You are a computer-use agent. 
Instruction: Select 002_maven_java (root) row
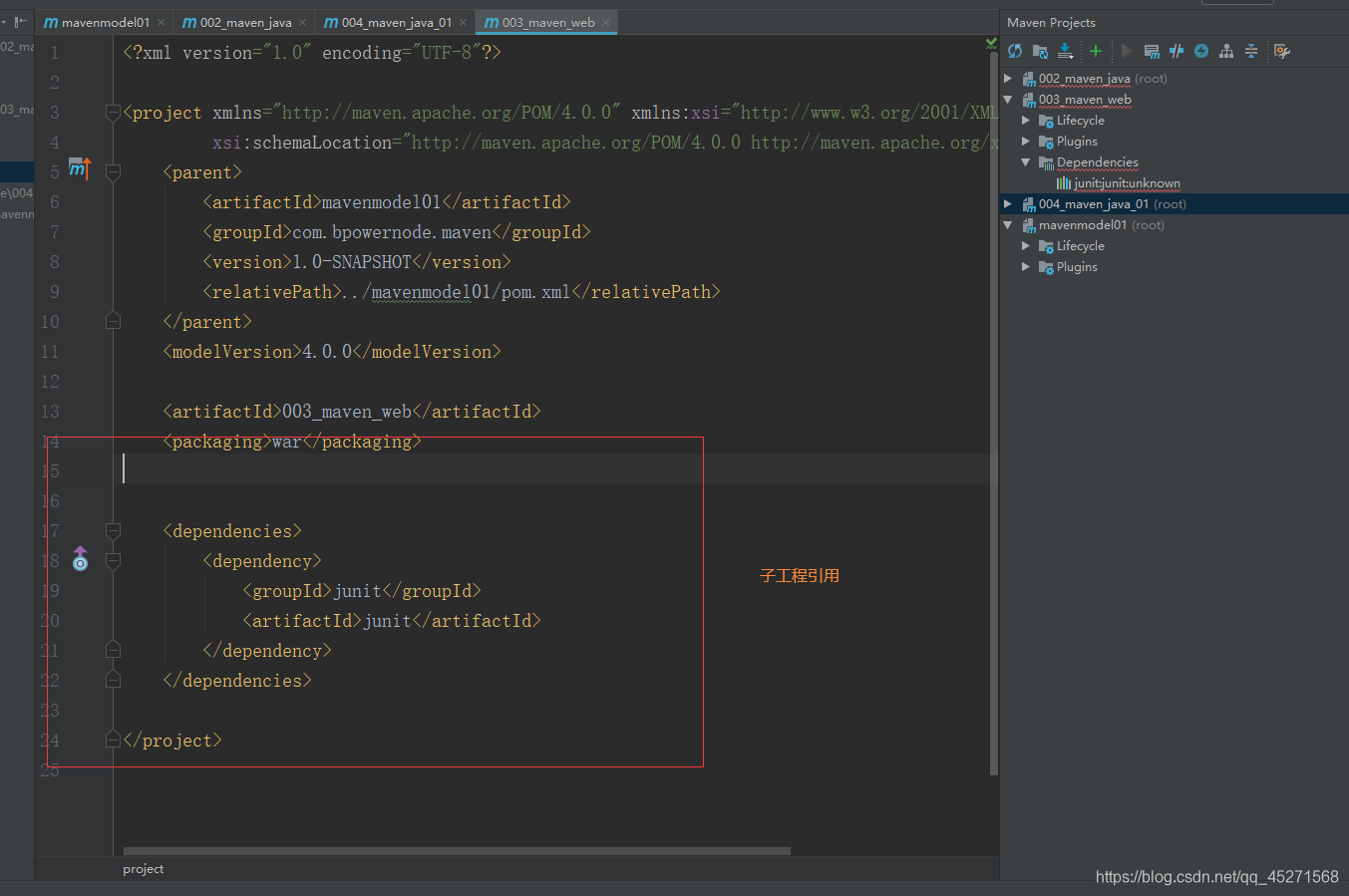tap(1175, 78)
